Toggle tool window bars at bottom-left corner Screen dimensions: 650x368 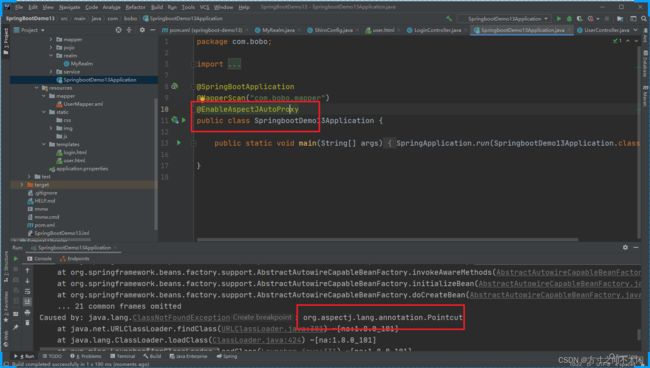pos(5,364)
